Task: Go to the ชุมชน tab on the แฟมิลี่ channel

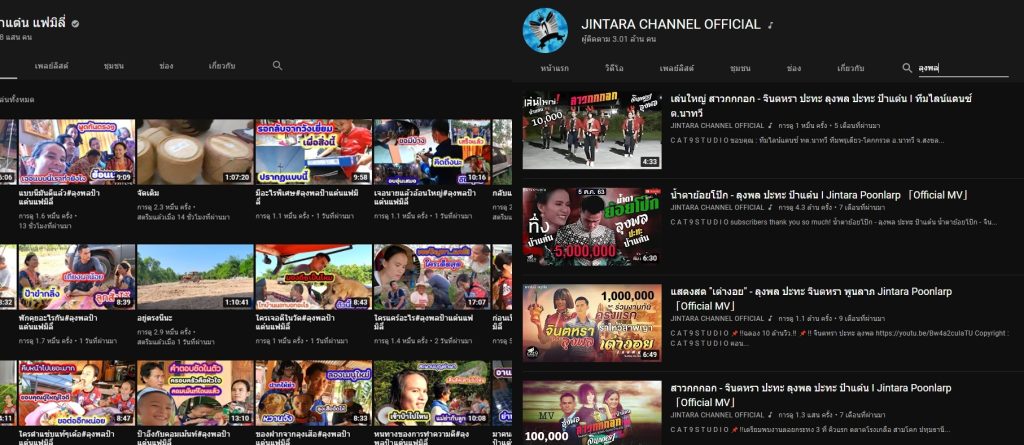Action: coord(114,66)
